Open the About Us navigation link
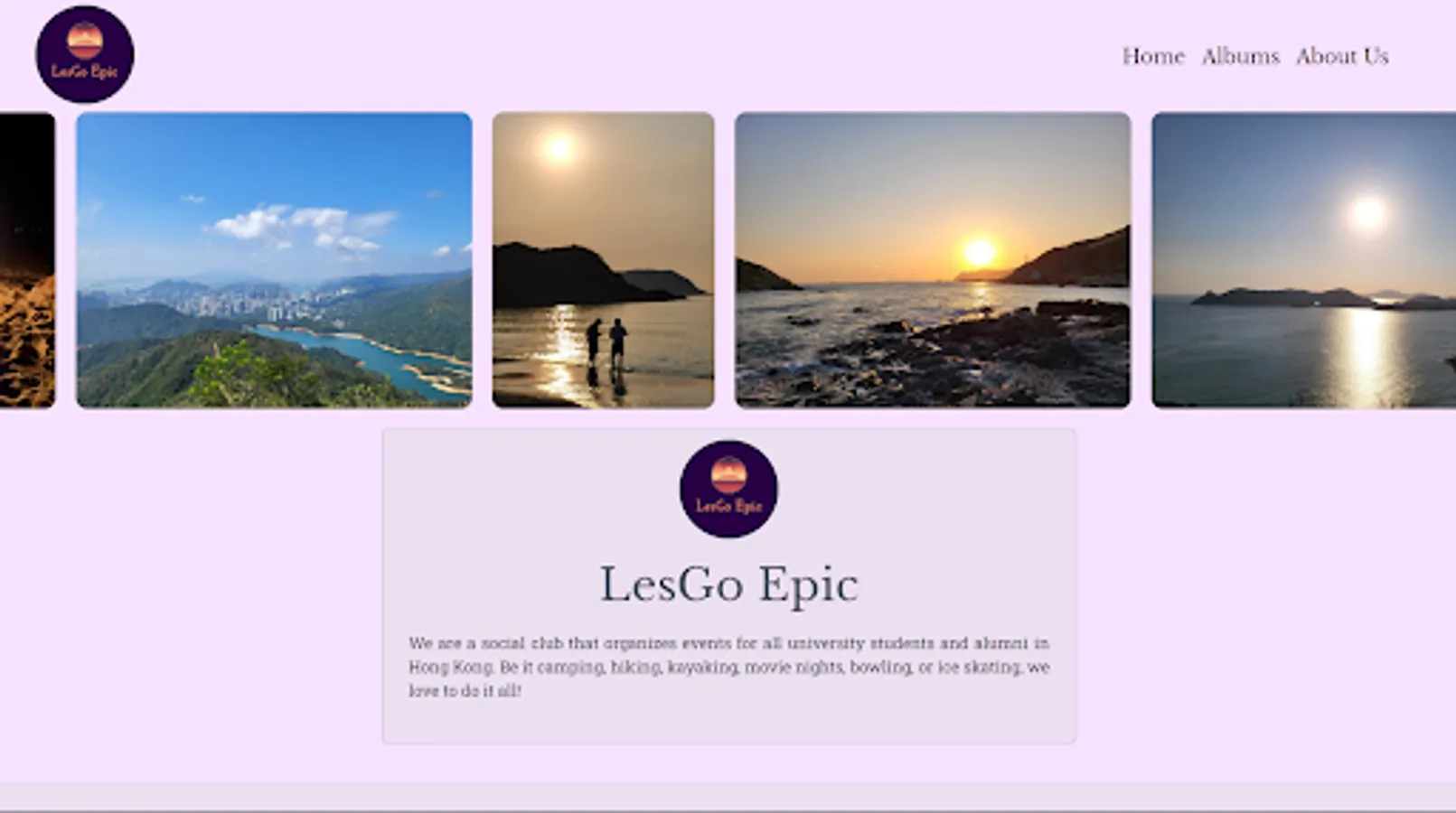 click(1342, 56)
